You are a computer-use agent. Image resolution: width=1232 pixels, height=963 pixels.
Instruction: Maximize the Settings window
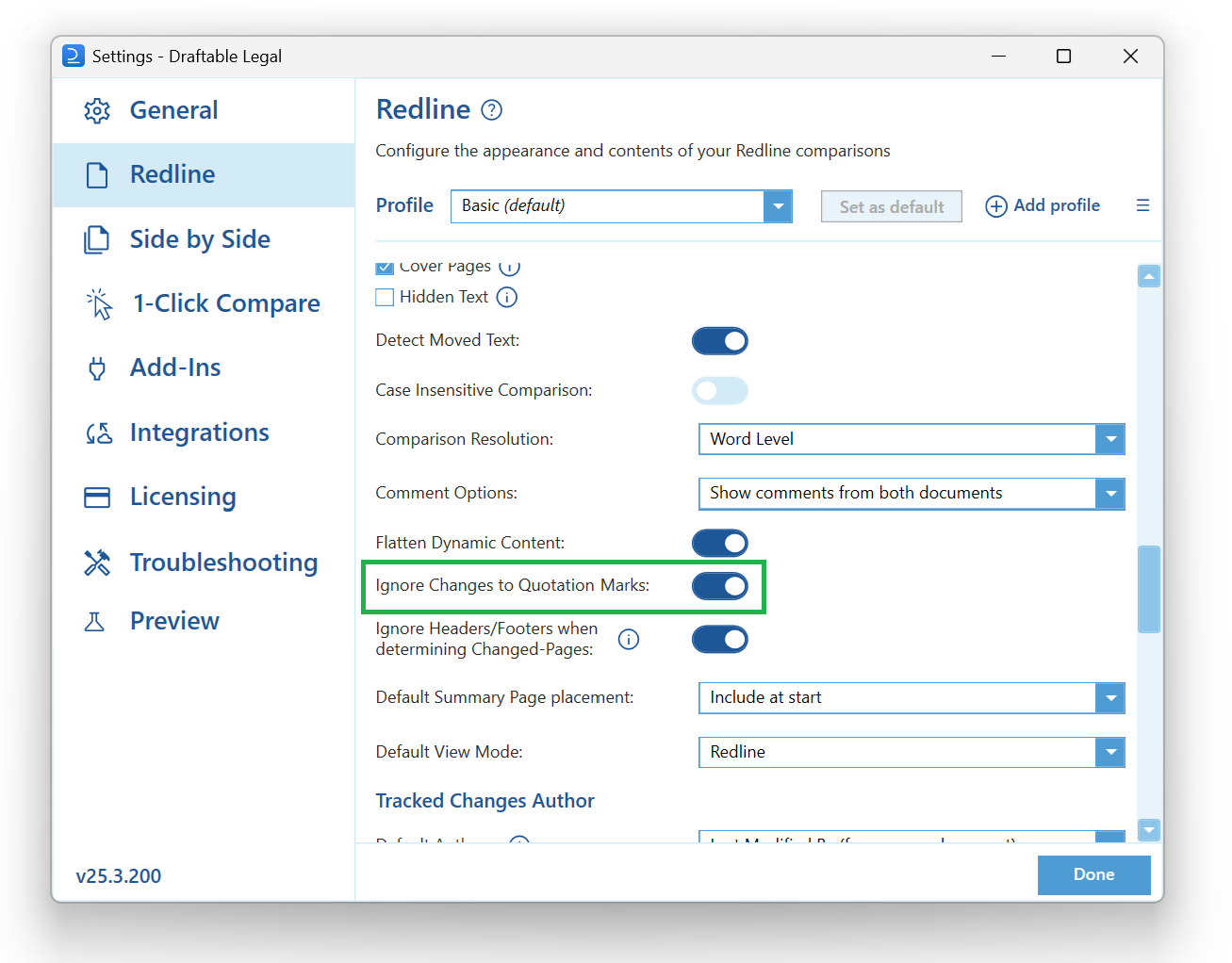[x=1063, y=57]
